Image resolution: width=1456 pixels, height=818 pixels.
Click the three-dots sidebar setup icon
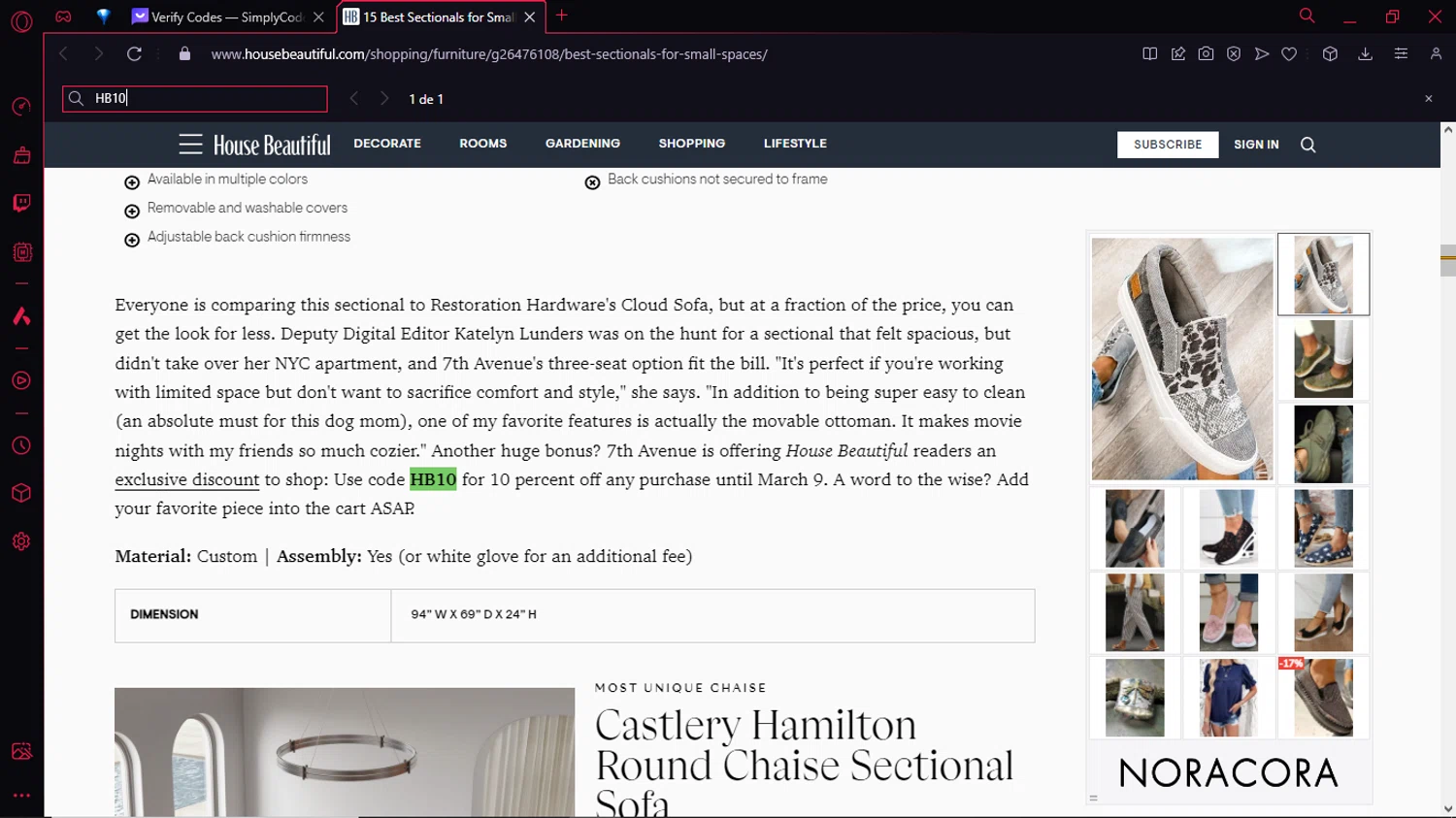(x=21, y=795)
